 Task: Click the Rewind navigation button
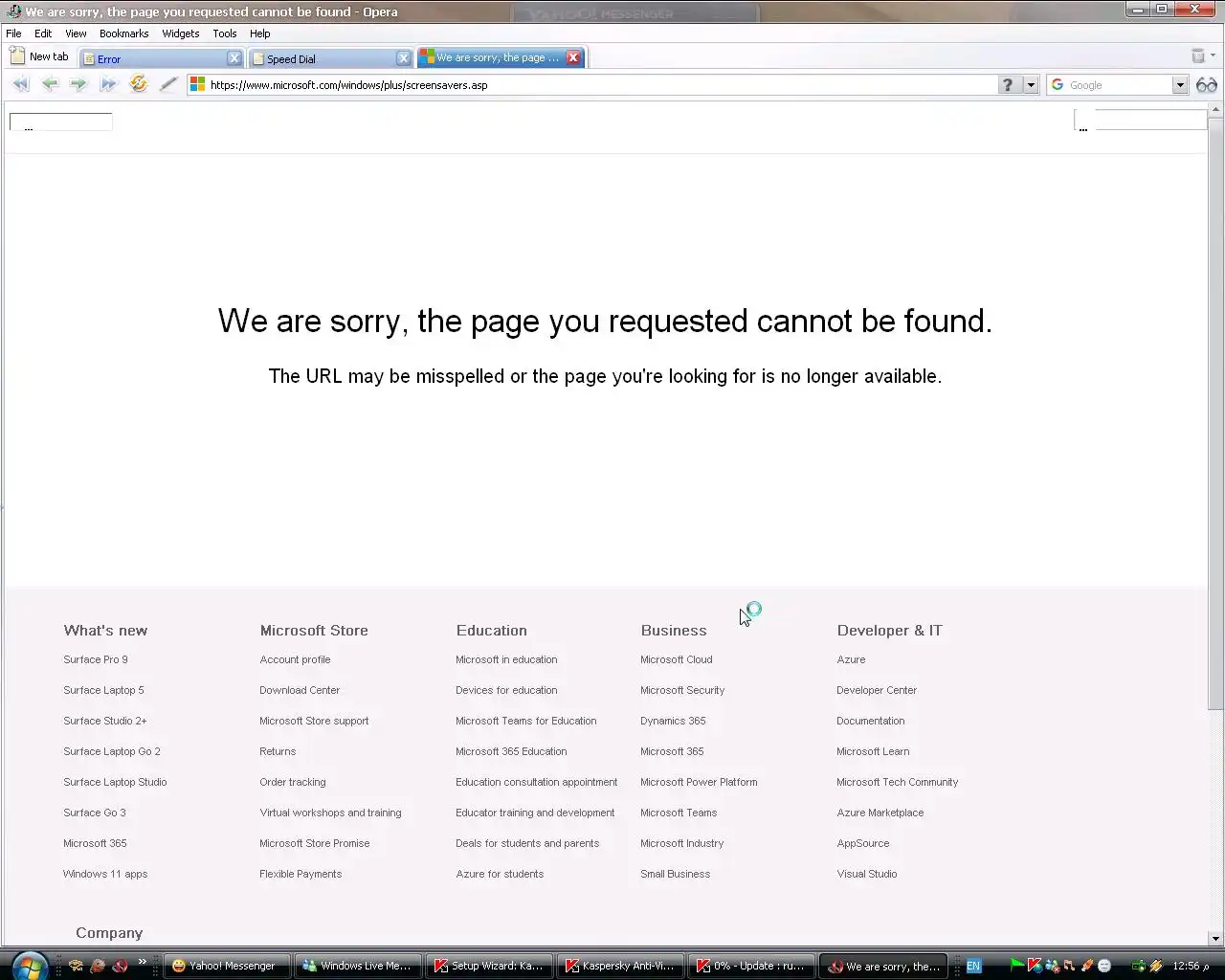click(x=21, y=84)
